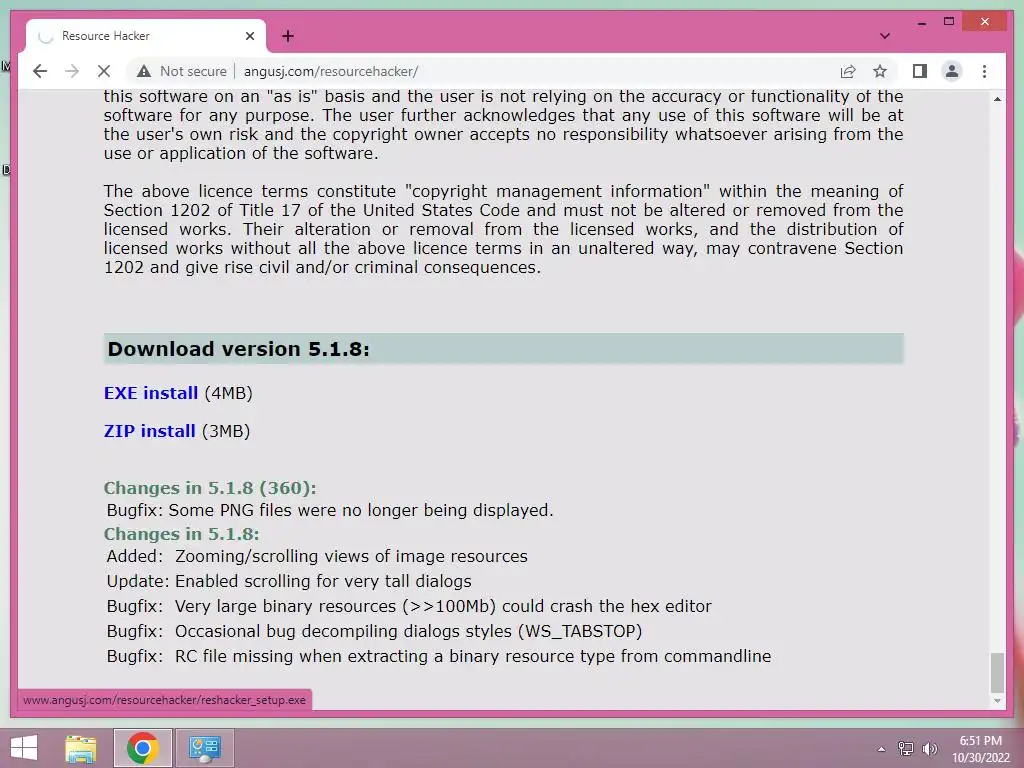
Task: Select the Resource Hacker tab
Action: 146,36
